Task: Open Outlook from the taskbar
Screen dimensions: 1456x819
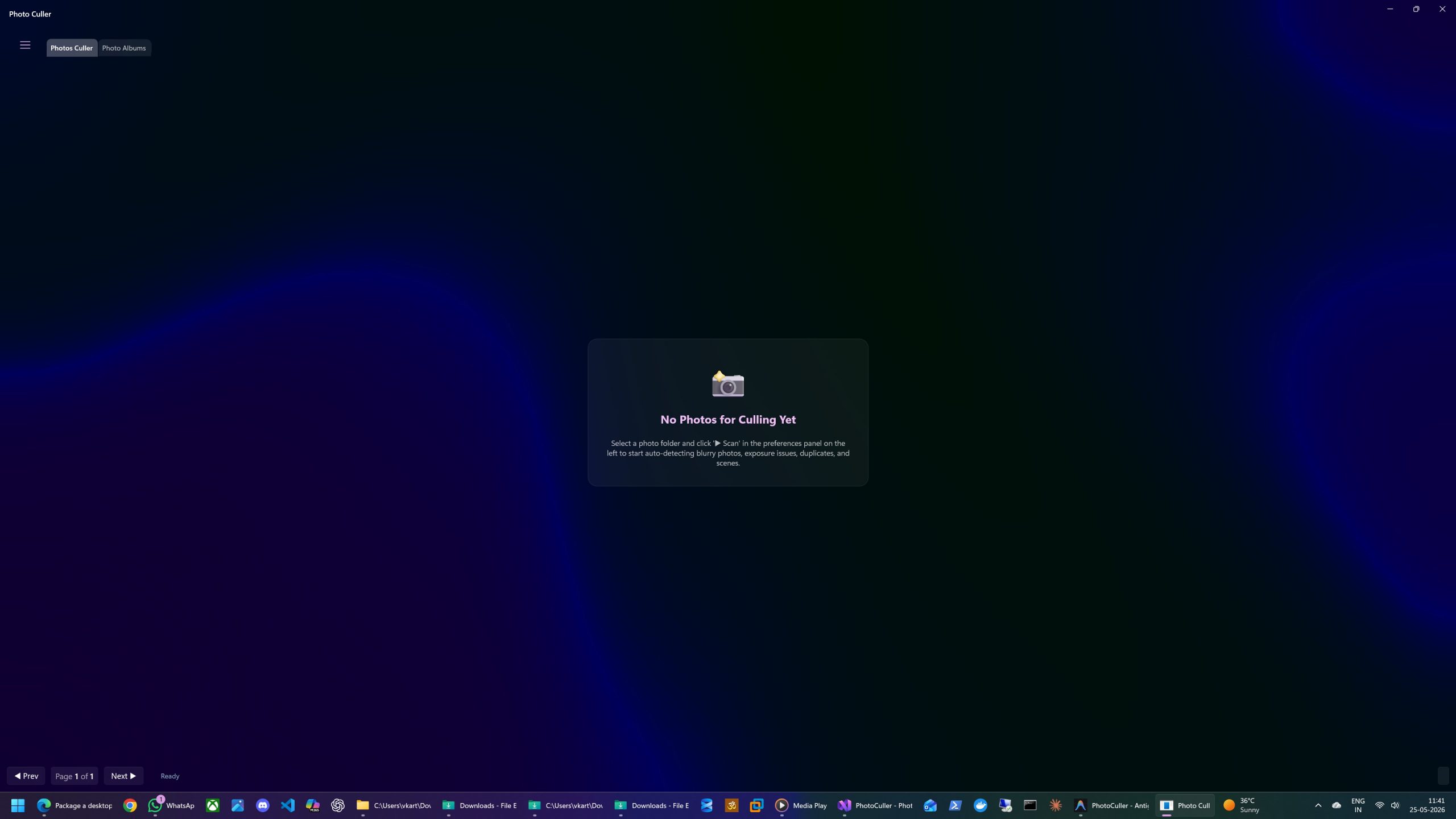Action: point(930,805)
